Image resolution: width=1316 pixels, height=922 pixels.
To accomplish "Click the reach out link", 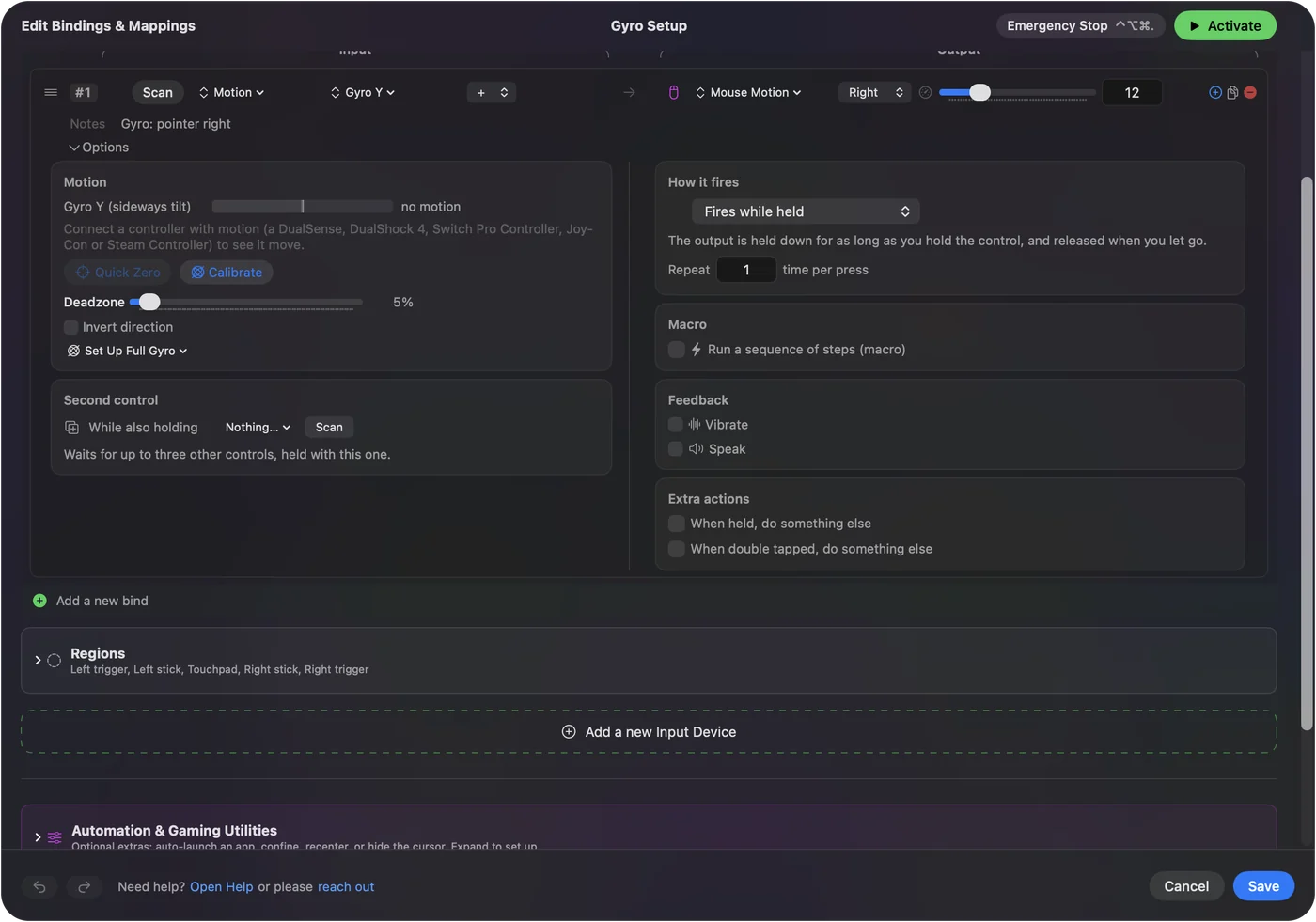I will (346, 886).
